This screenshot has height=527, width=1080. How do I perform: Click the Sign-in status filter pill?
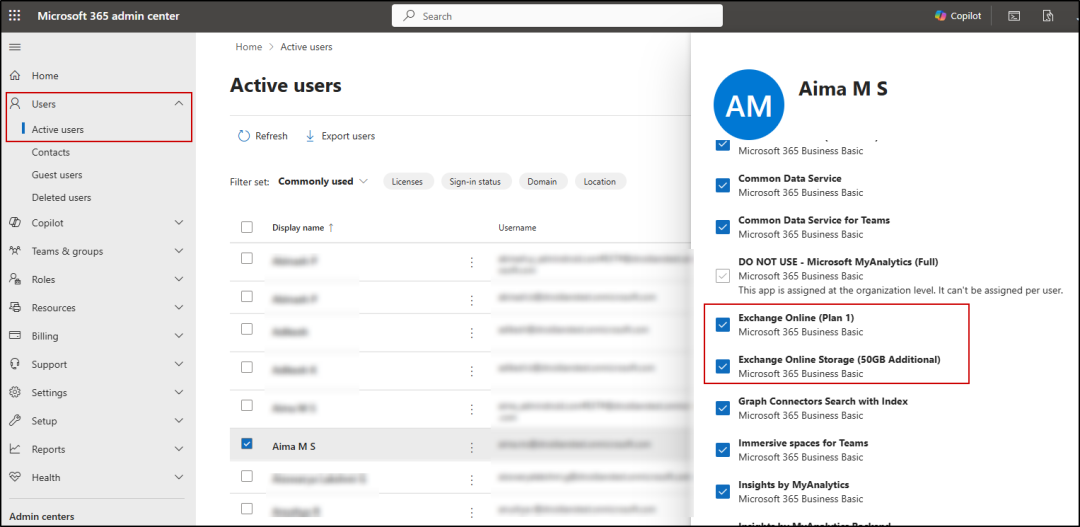475,181
